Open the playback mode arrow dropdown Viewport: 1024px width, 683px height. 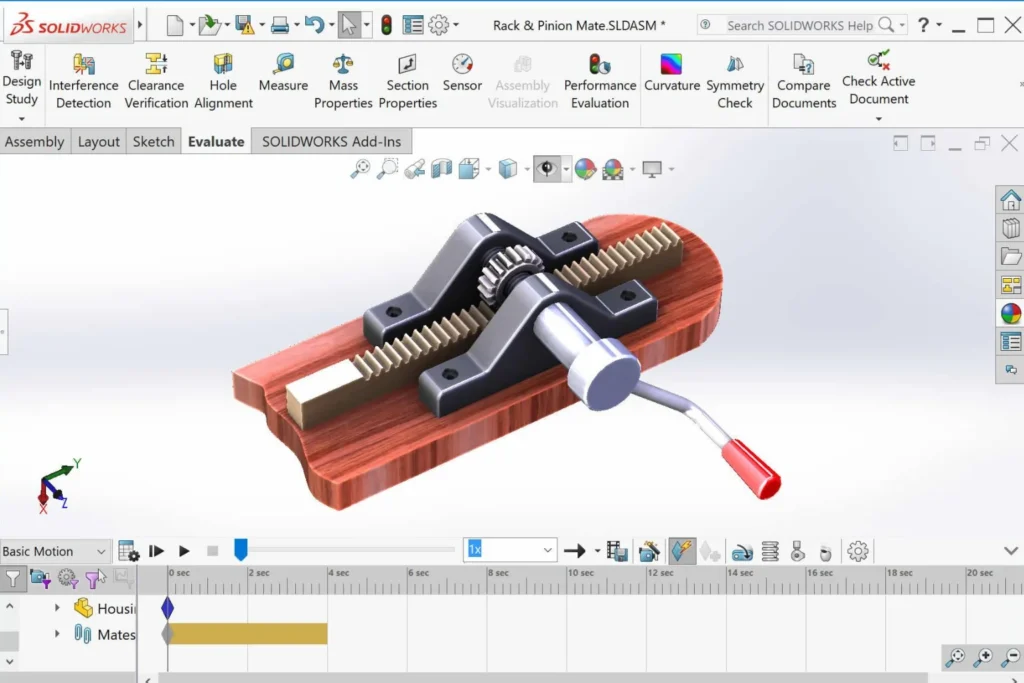[x=597, y=552]
